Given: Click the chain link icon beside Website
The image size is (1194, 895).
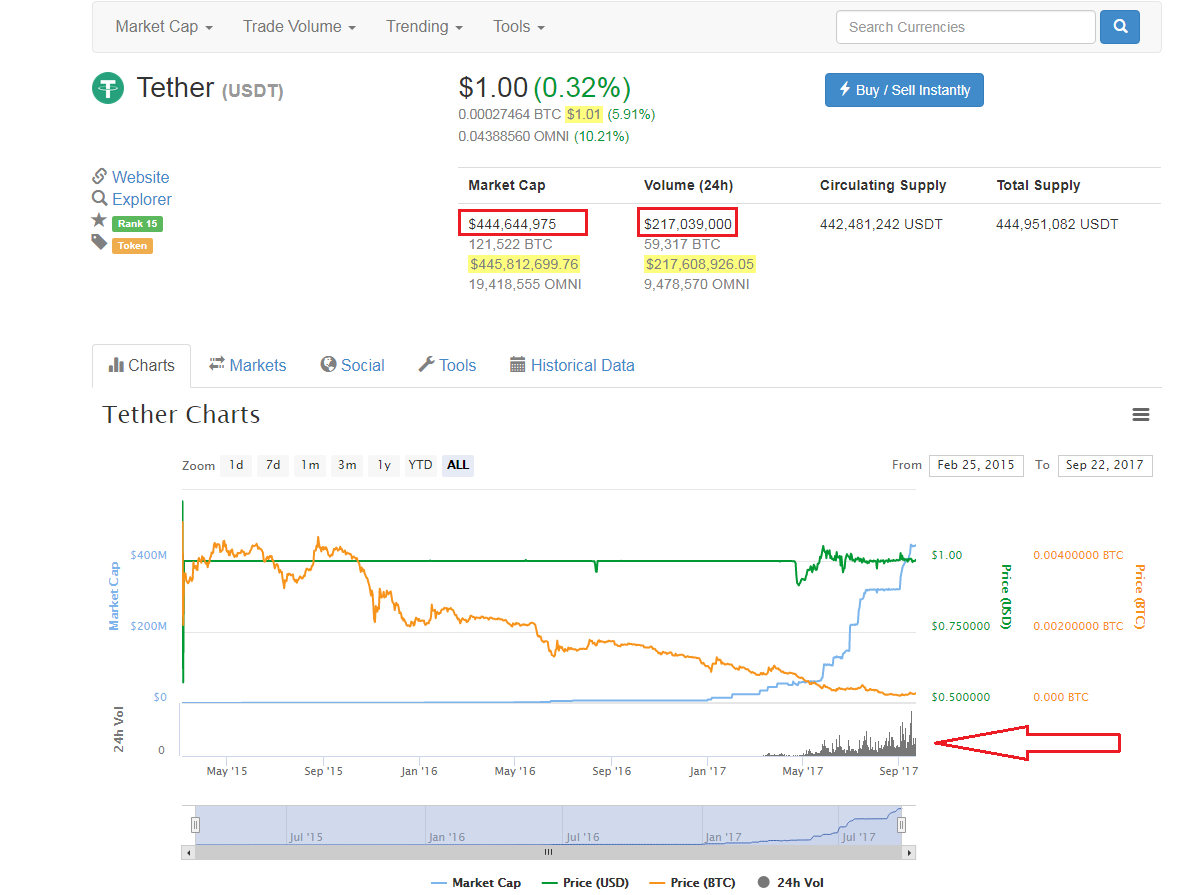Looking at the screenshot, I should [99, 177].
